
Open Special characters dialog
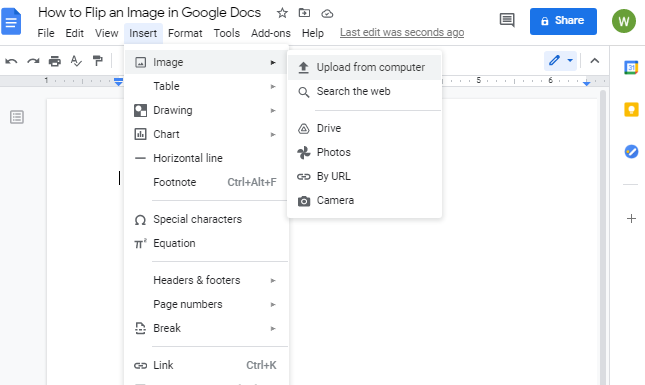(206, 220)
